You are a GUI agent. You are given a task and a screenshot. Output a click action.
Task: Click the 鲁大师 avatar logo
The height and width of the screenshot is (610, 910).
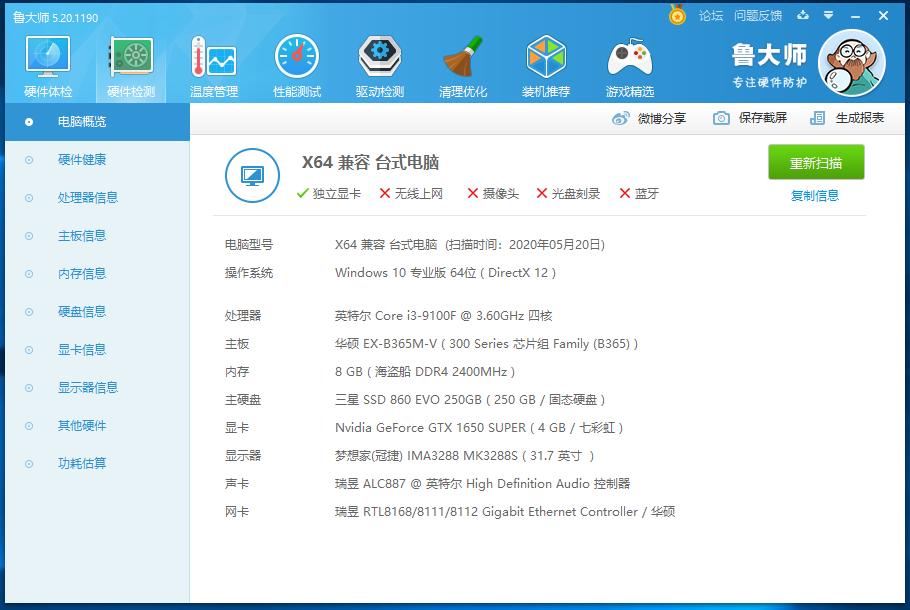[852, 62]
